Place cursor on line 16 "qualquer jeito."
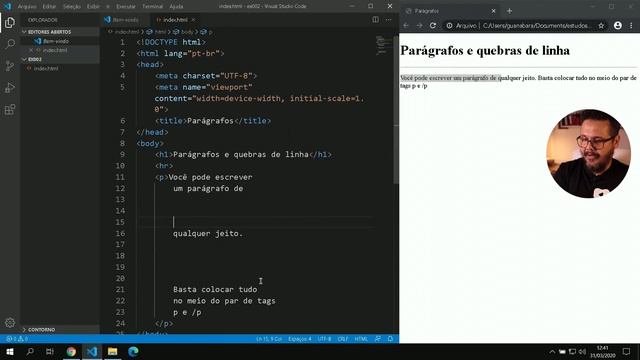The image size is (640, 360). pos(208,233)
